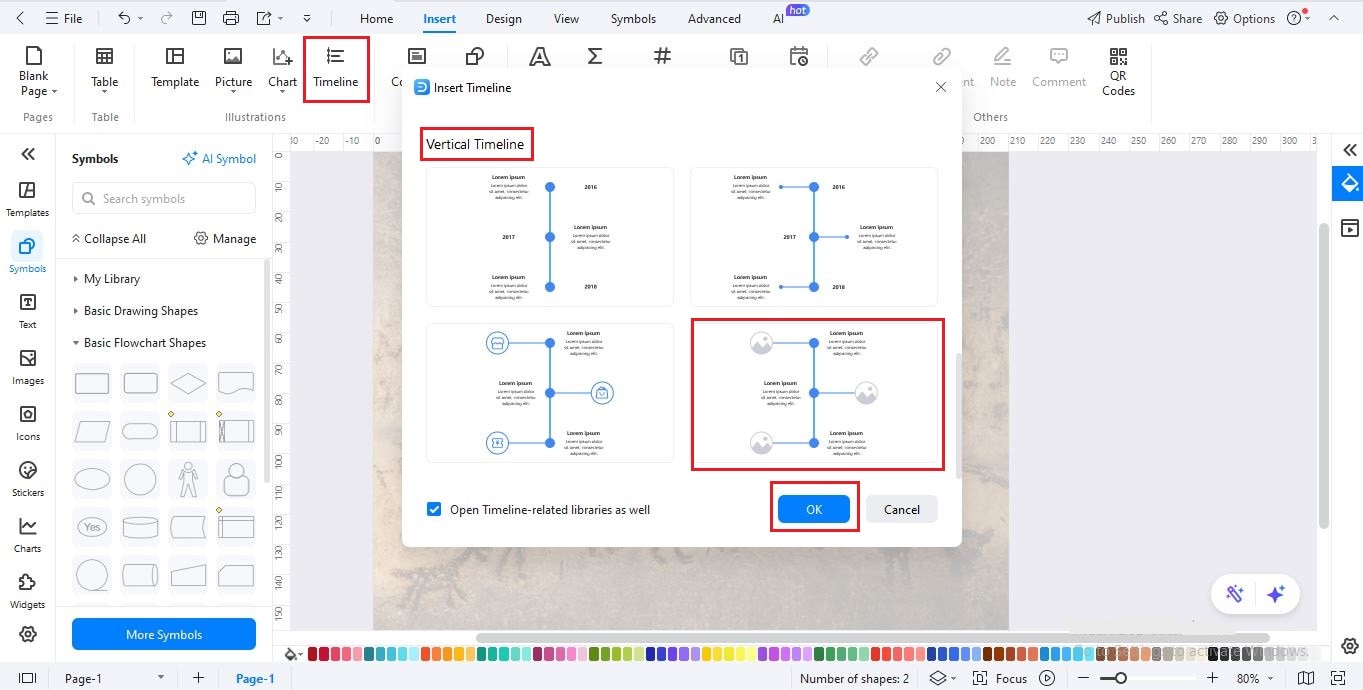Switch to the View tab
Image resolution: width=1363 pixels, height=690 pixels.
tap(566, 18)
